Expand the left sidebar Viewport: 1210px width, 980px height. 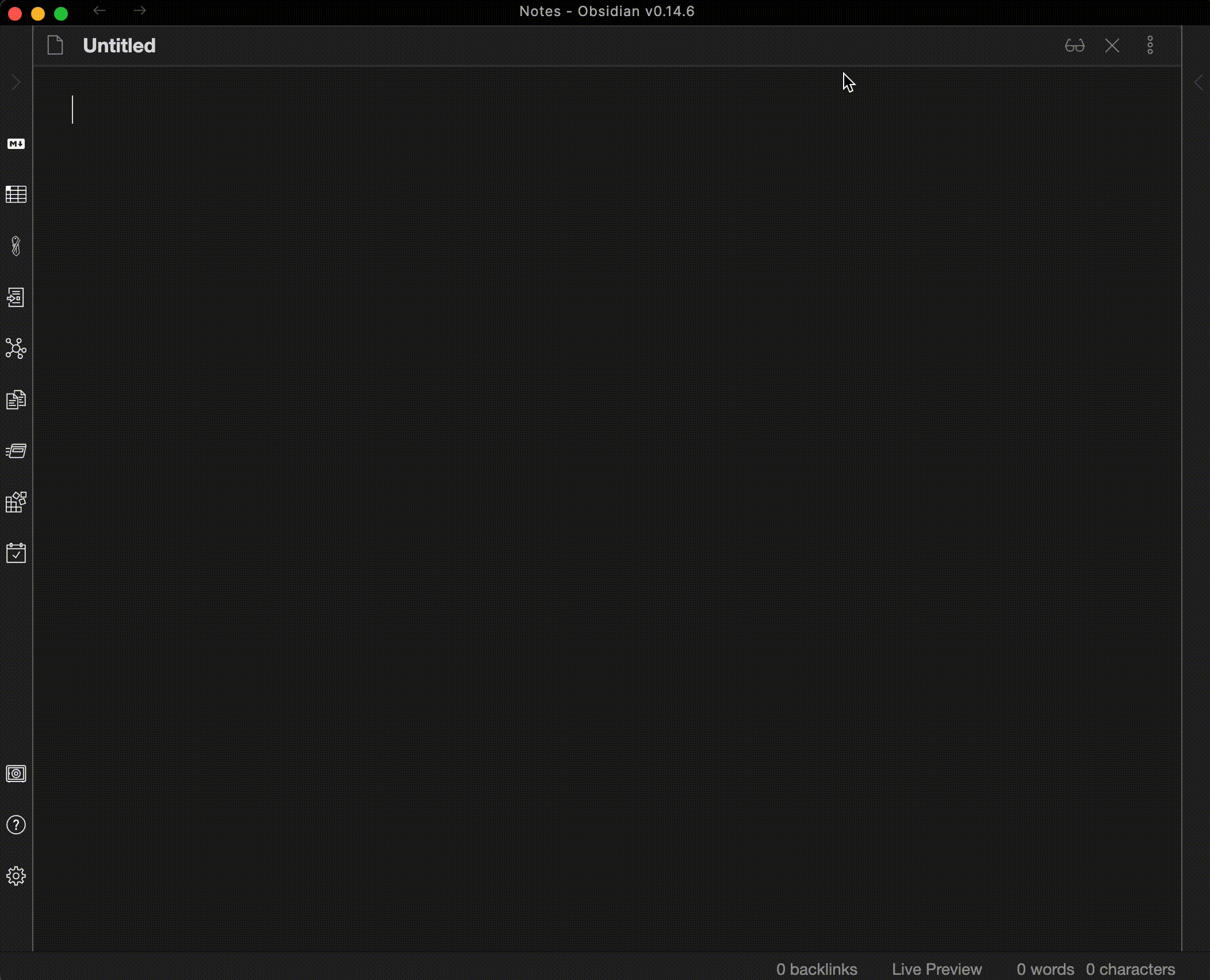coord(16,83)
